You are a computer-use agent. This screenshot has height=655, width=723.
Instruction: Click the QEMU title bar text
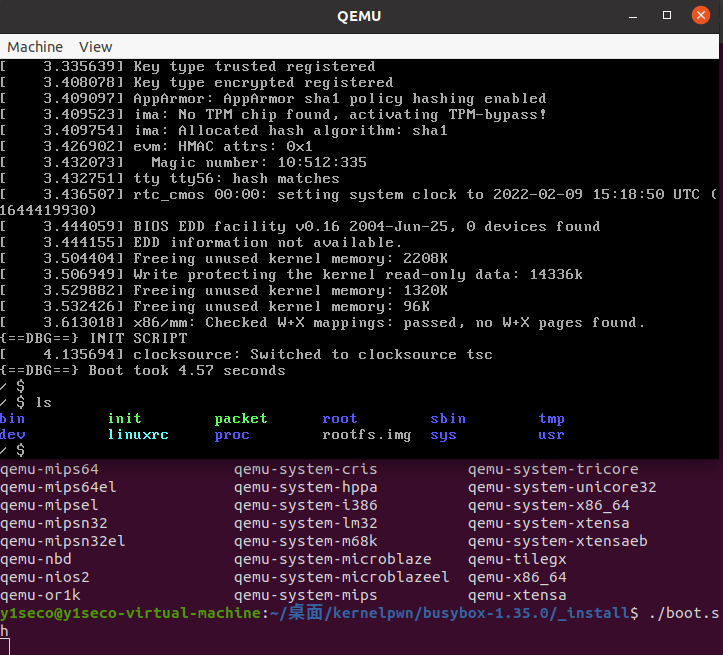click(x=359, y=16)
